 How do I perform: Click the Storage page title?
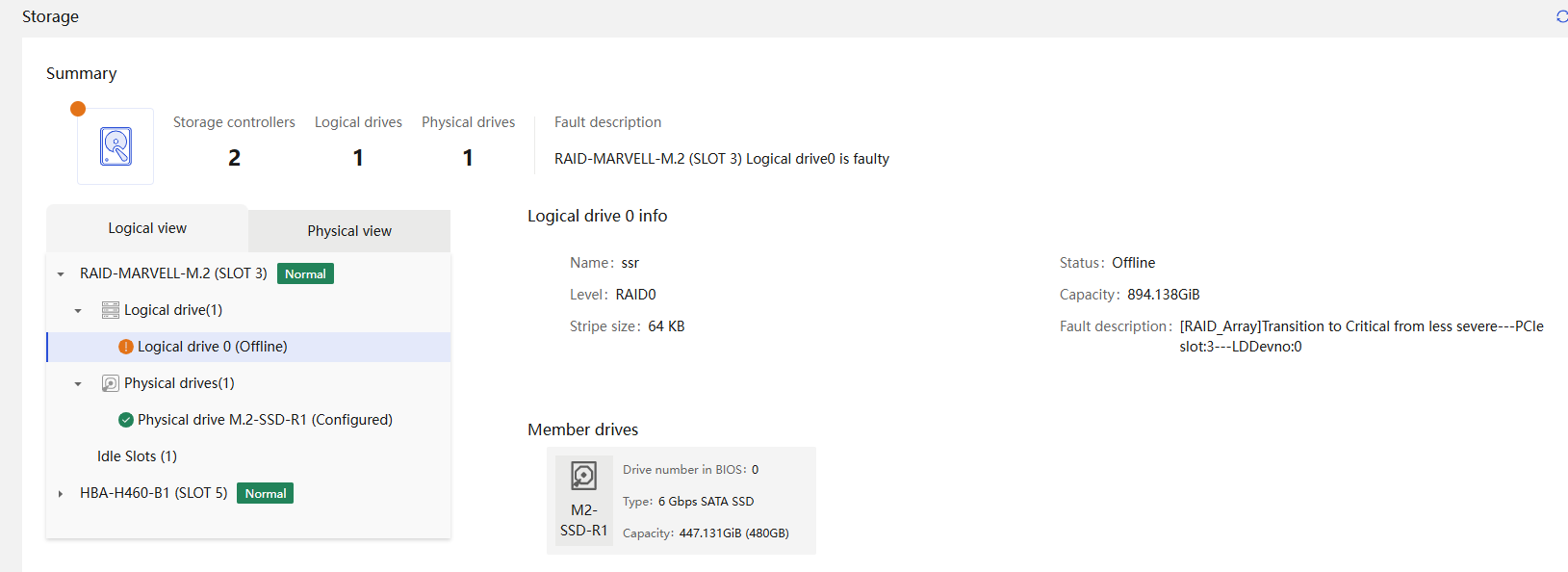[x=50, y=16]
